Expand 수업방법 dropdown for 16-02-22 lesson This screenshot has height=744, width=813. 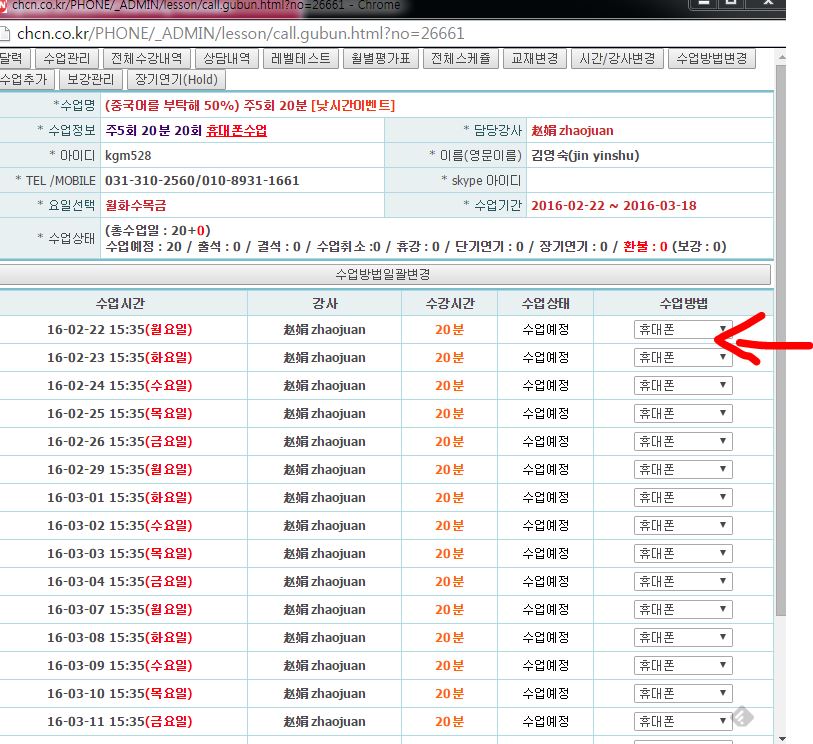[x=683, y=329]
